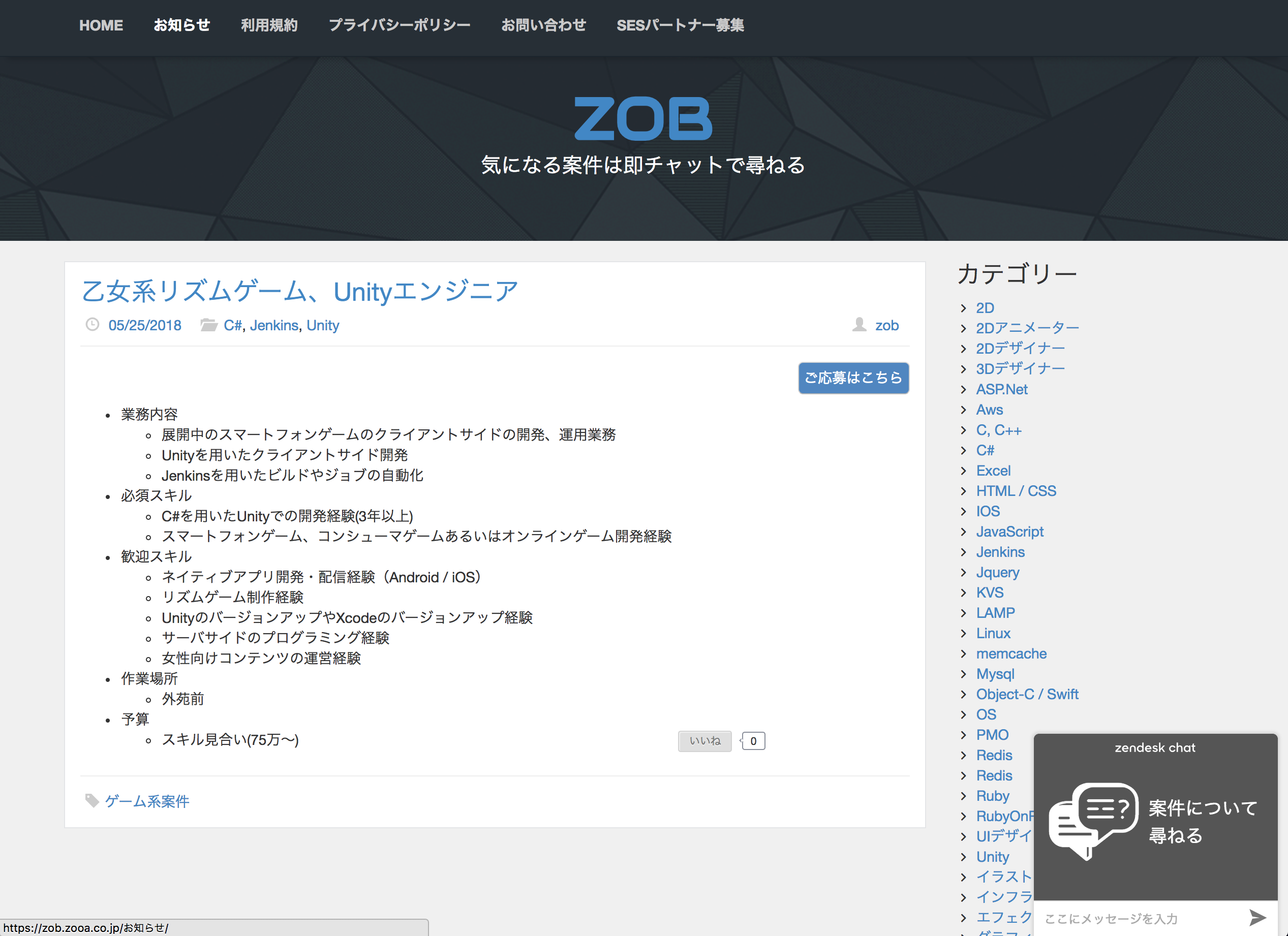Click the ZOB logo in the header
This screenshot has width=1288, height=936.
tap(643, 118)
